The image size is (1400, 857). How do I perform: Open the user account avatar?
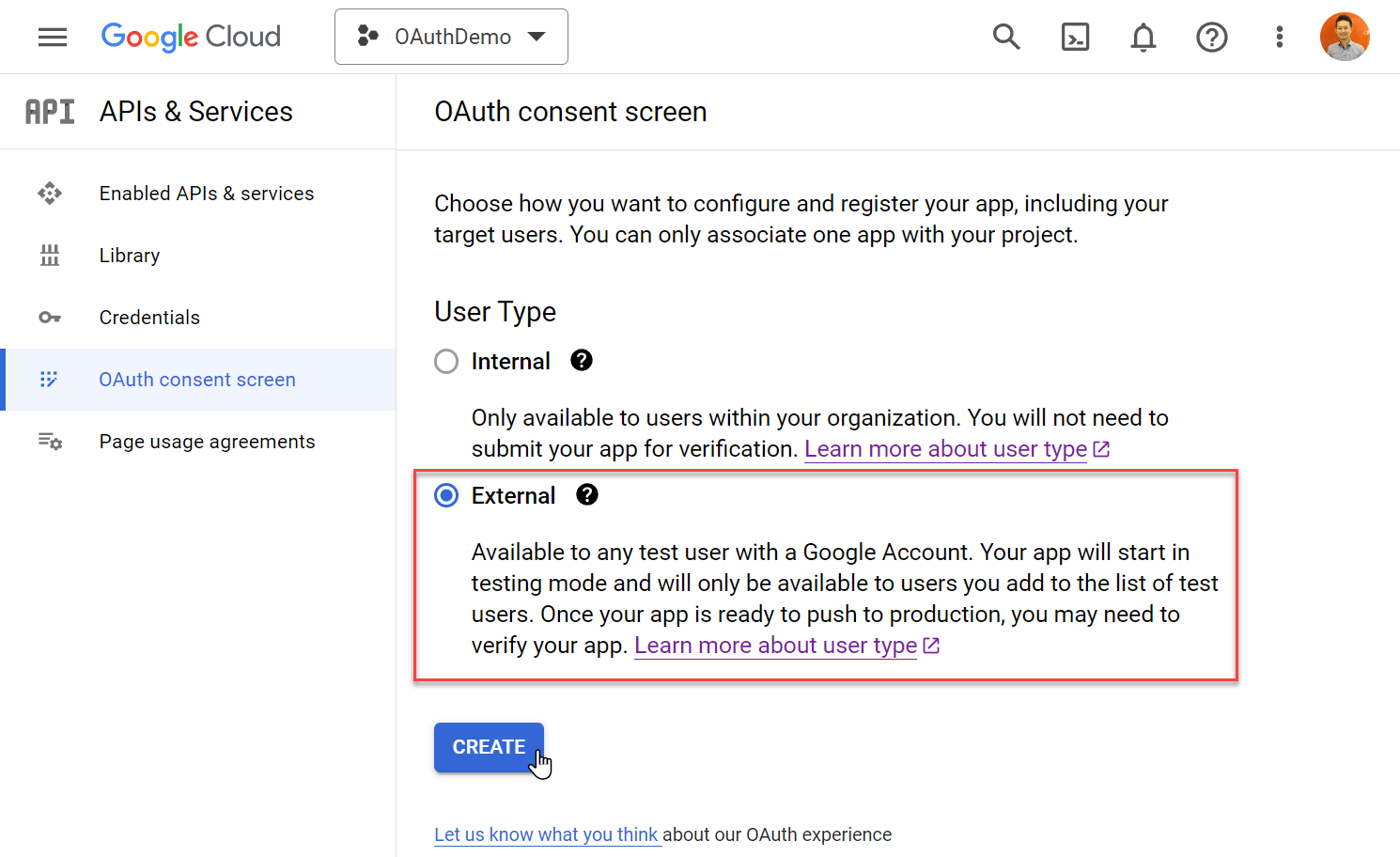[1345, 37]
